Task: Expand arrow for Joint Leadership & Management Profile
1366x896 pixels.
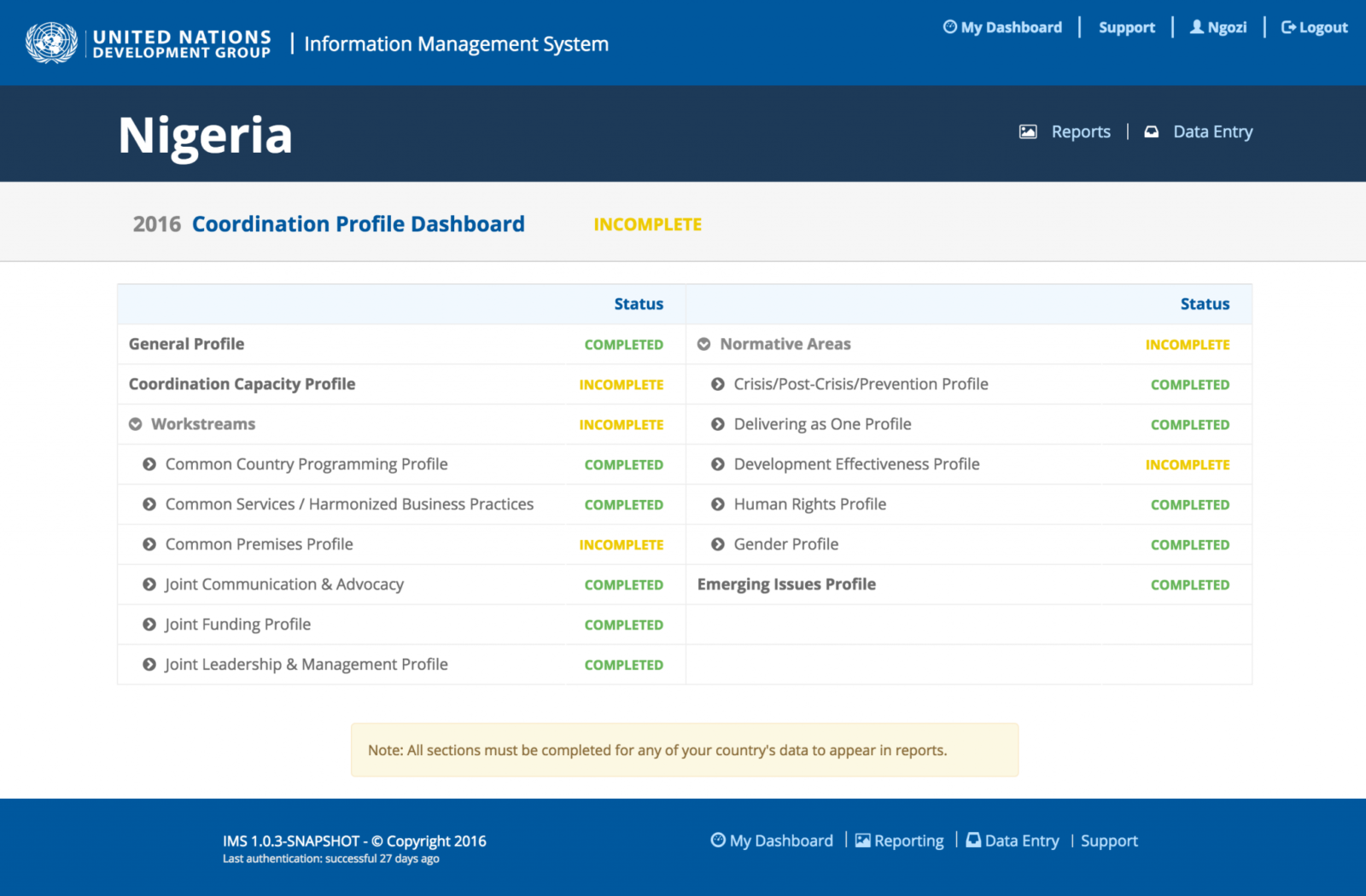Action: pyautogui.click(x=149, y=665)
